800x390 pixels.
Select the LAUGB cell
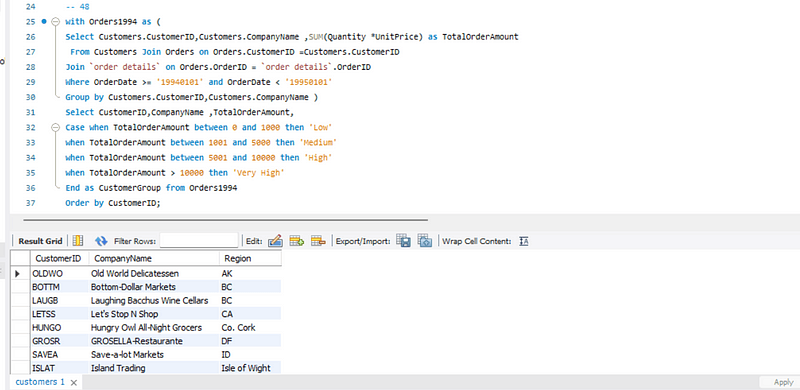60,301
